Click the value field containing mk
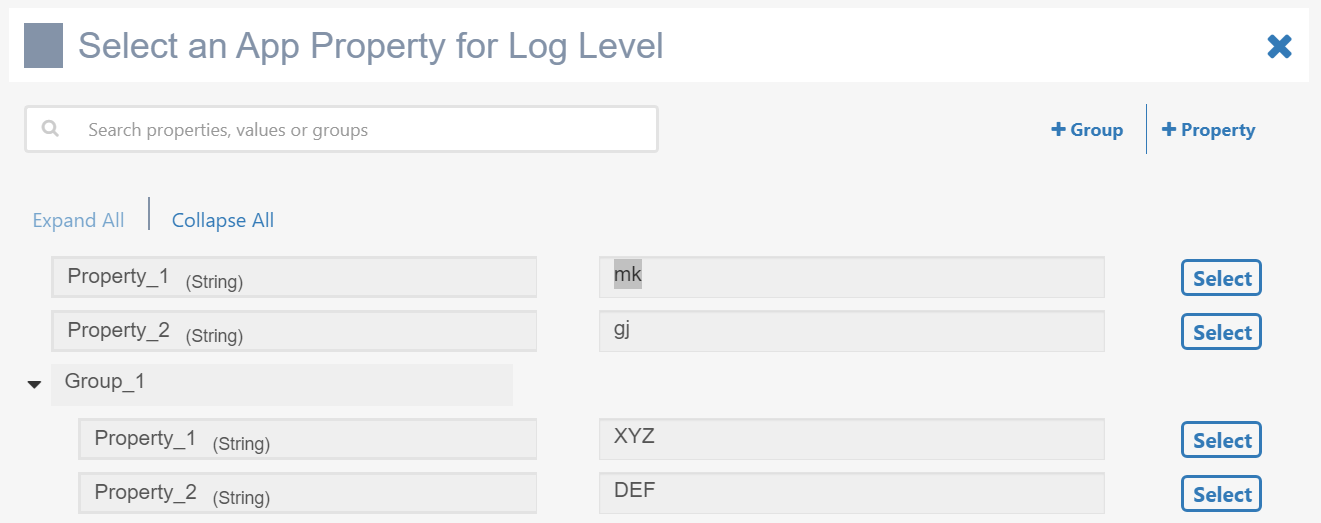This screenshot has width=1321, height=523. 850,277
